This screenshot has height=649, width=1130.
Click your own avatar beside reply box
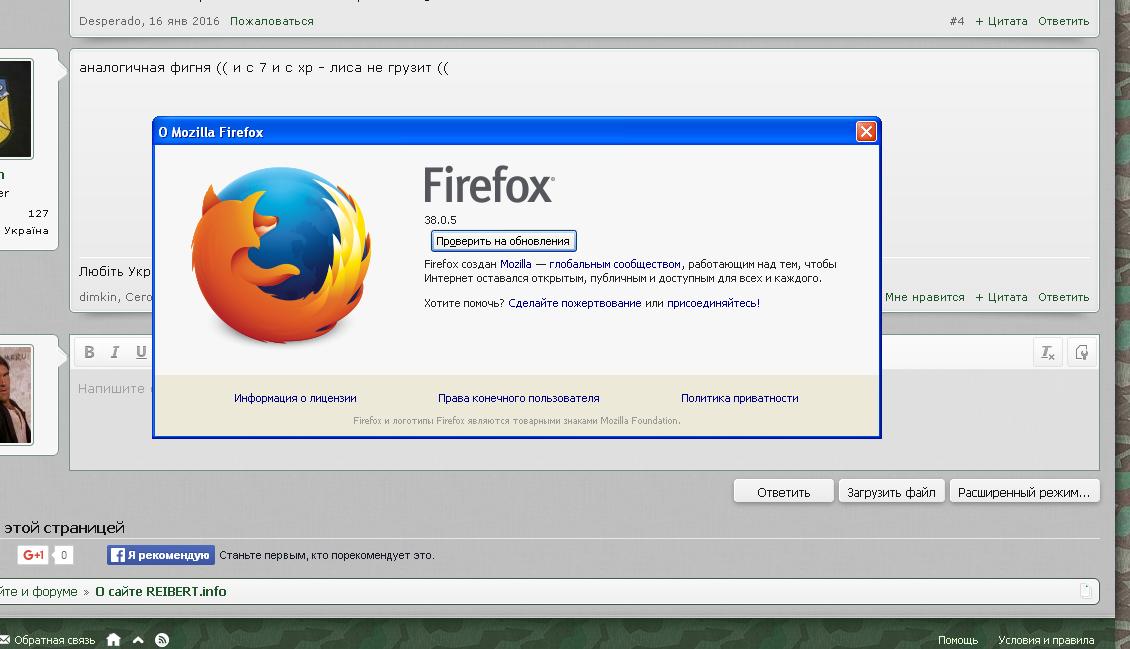pos(16,395)
